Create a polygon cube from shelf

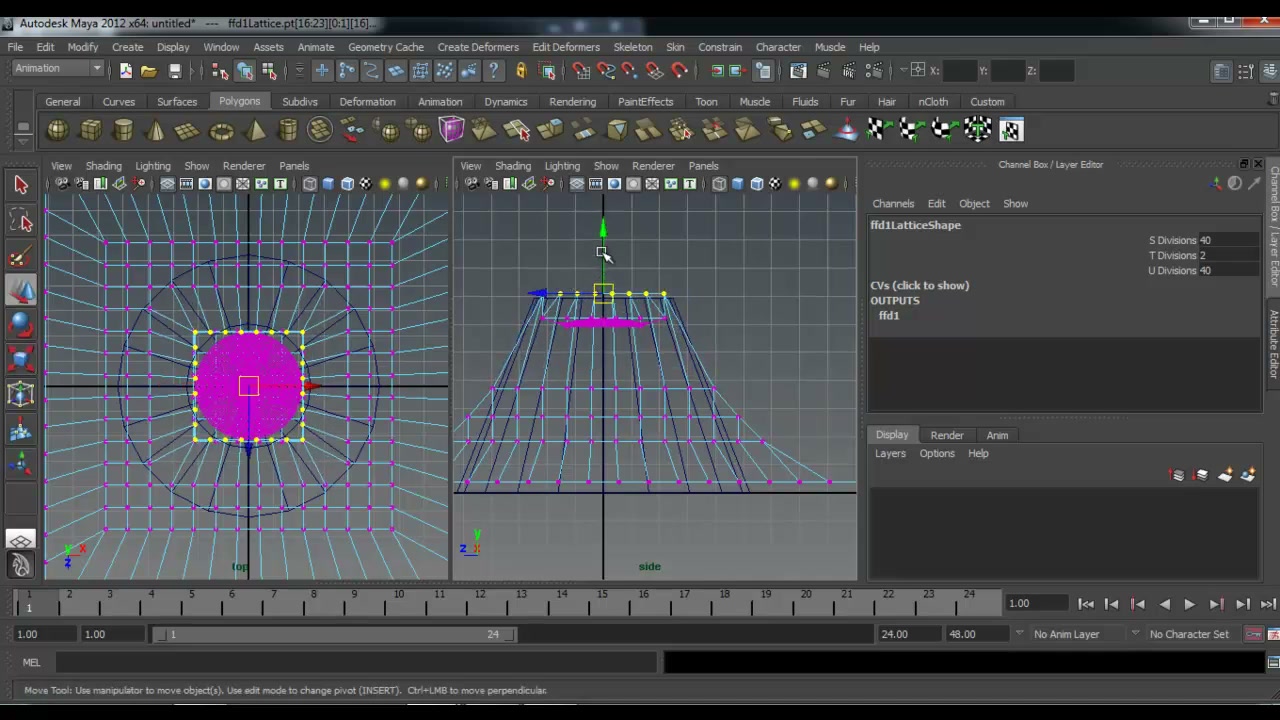click(90, 130)
